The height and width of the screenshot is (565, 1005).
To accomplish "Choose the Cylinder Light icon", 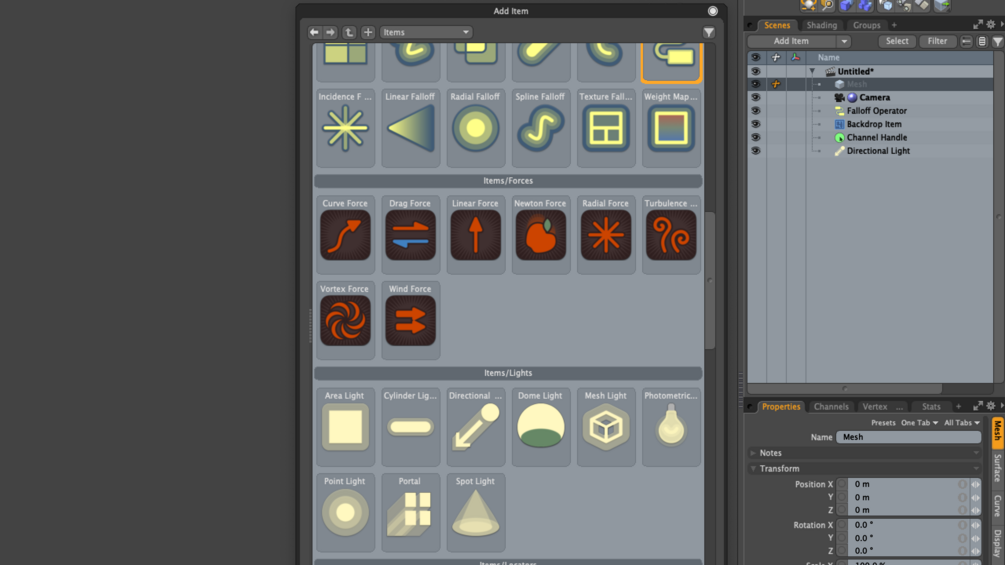I will click(410, 427).
